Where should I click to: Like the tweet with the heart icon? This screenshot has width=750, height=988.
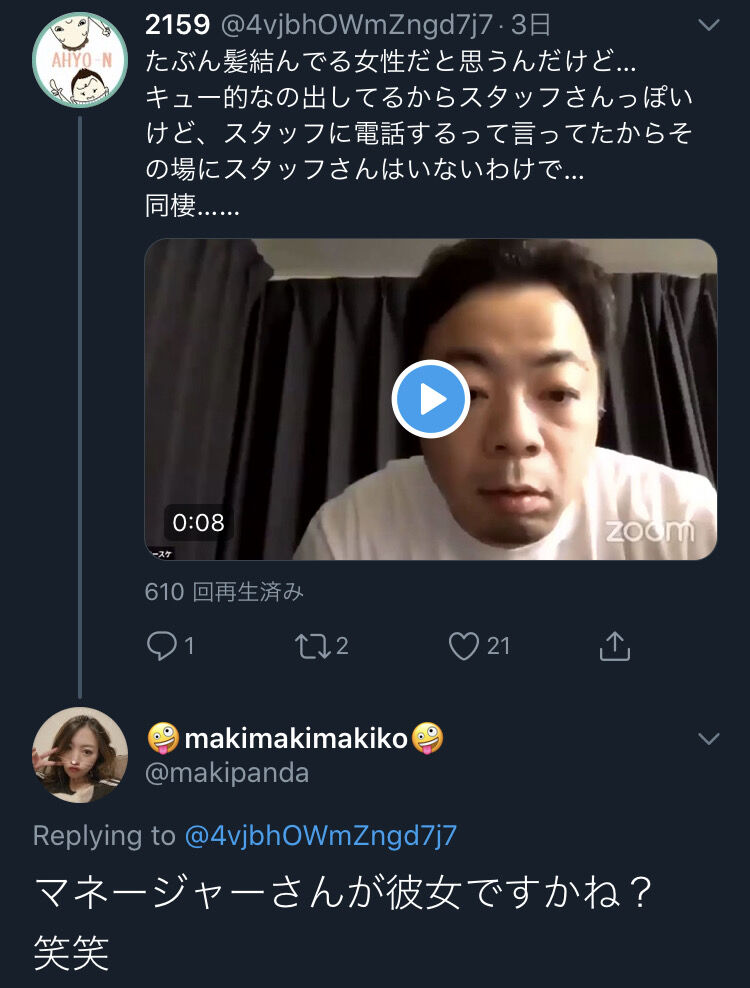point(463,647)
